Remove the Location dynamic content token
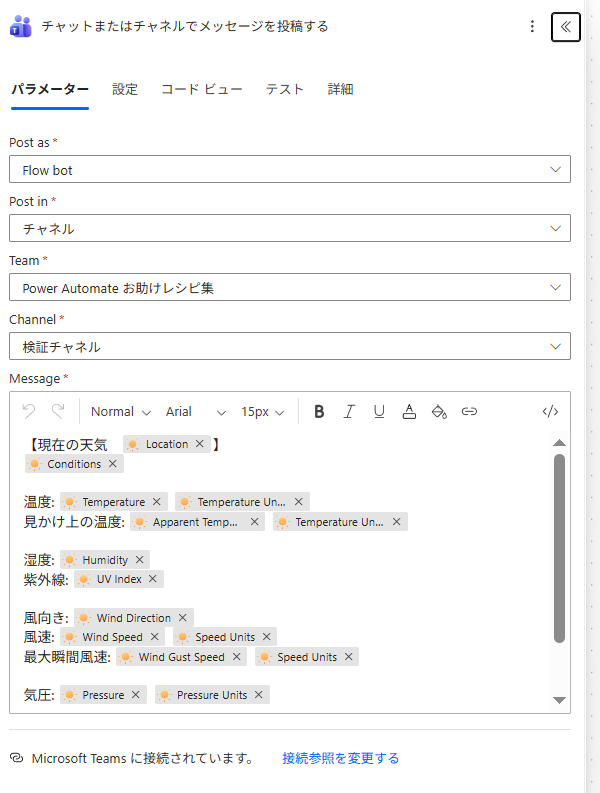The width and height of the screenshot is (600, 793). (x=200, y=444)
